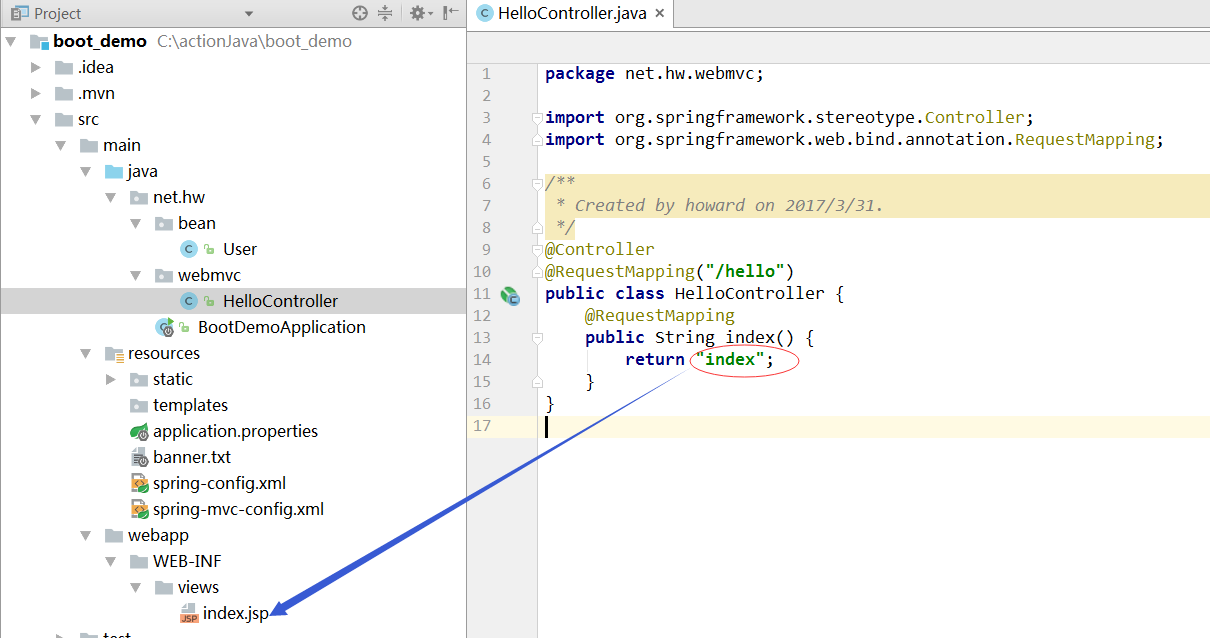
Task: Click the Spring bean gutter icon on line 11
Action: pyautogui.click(x=511, y=294)
